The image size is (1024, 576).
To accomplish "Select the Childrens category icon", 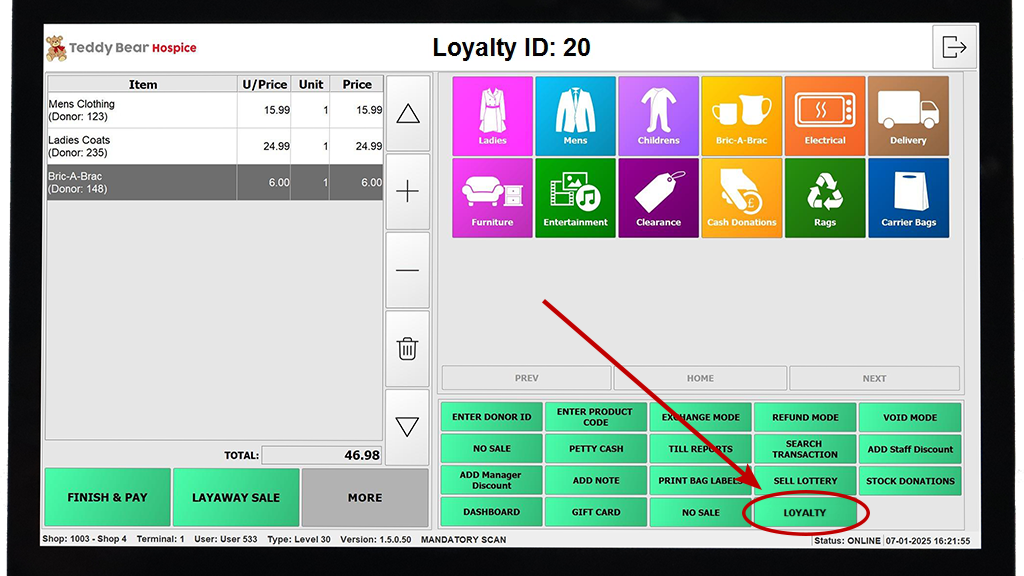I will tap(659, 115).
